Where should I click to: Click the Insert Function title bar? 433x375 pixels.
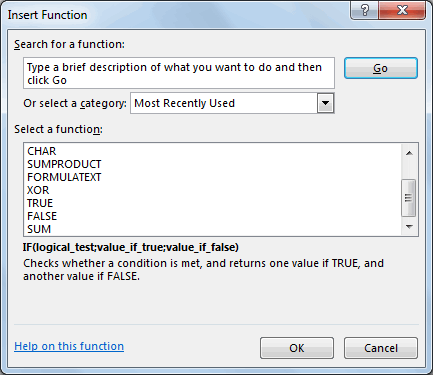pyautogui.click(x=177, y=15)
